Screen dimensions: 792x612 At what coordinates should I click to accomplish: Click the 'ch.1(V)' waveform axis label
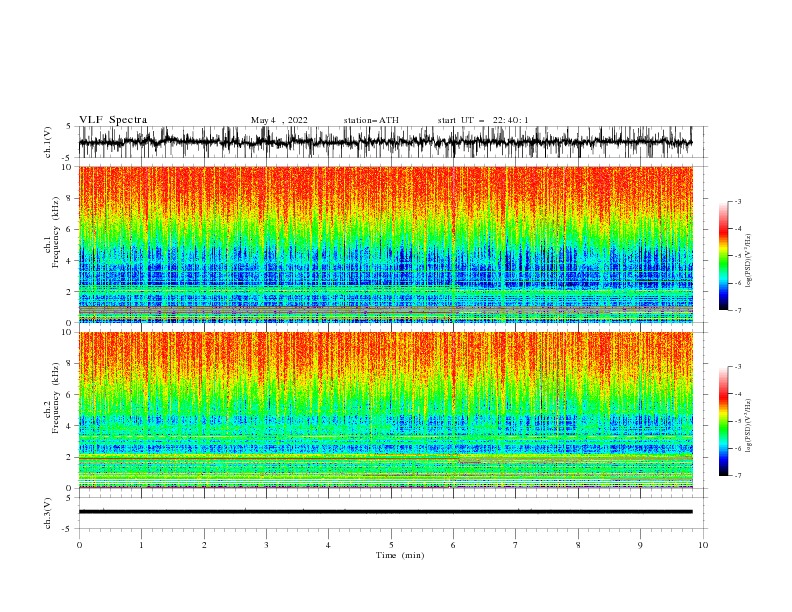(48, 142)
